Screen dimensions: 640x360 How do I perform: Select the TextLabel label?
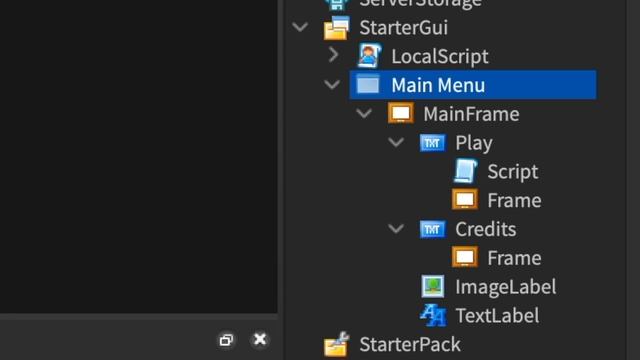click(x=497, y=316)
